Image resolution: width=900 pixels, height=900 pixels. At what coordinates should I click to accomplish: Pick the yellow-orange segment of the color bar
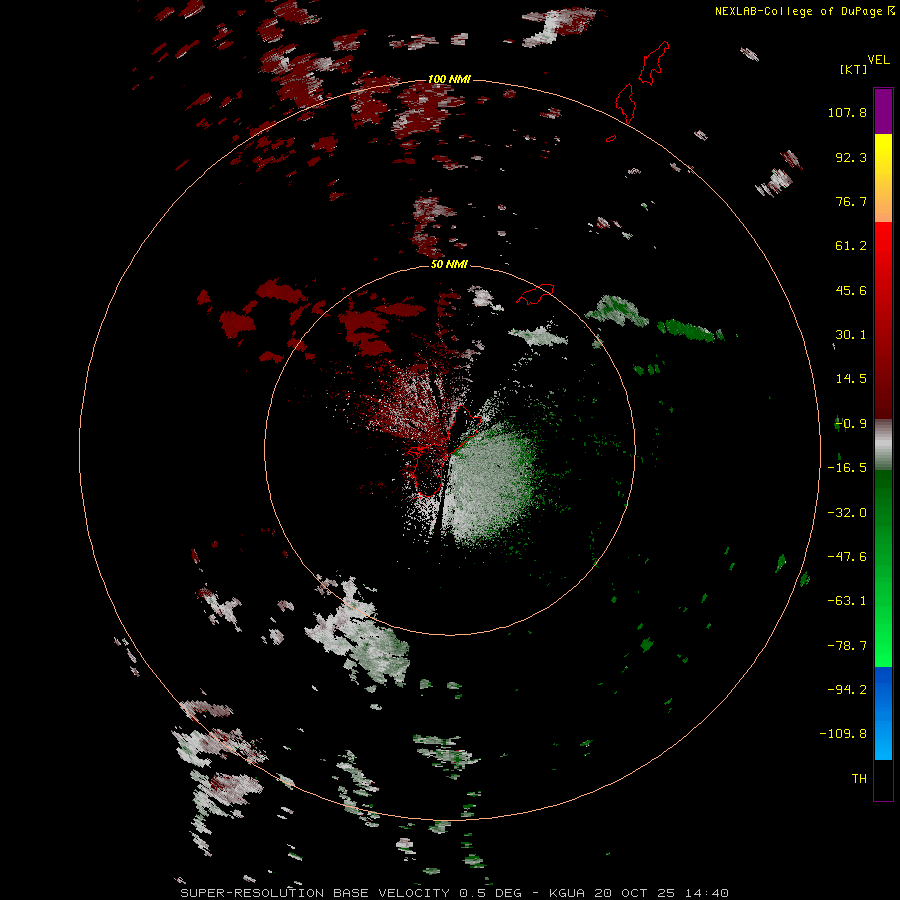tap(883, 178)
